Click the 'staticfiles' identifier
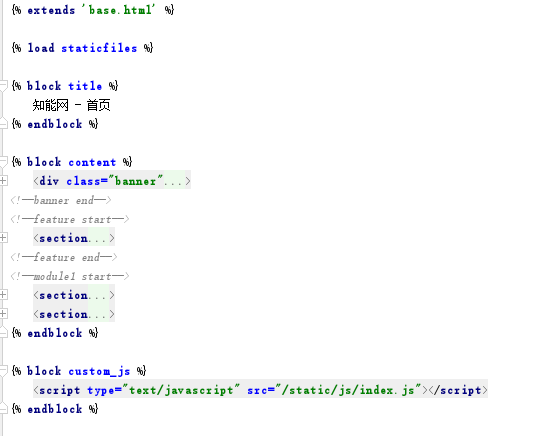538x436 pixels. pos(99,48)
